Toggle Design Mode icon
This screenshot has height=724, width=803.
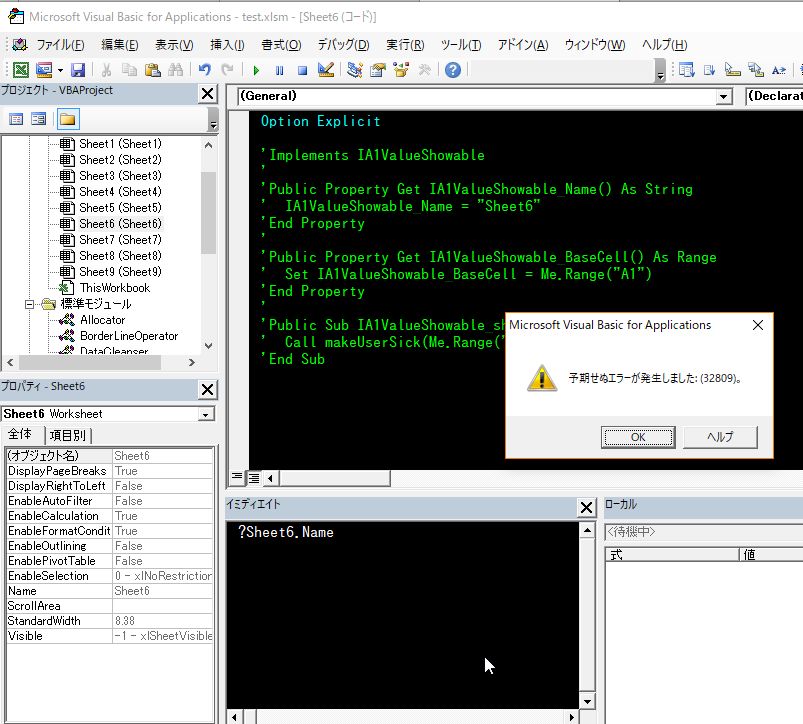tap(326, 69)
